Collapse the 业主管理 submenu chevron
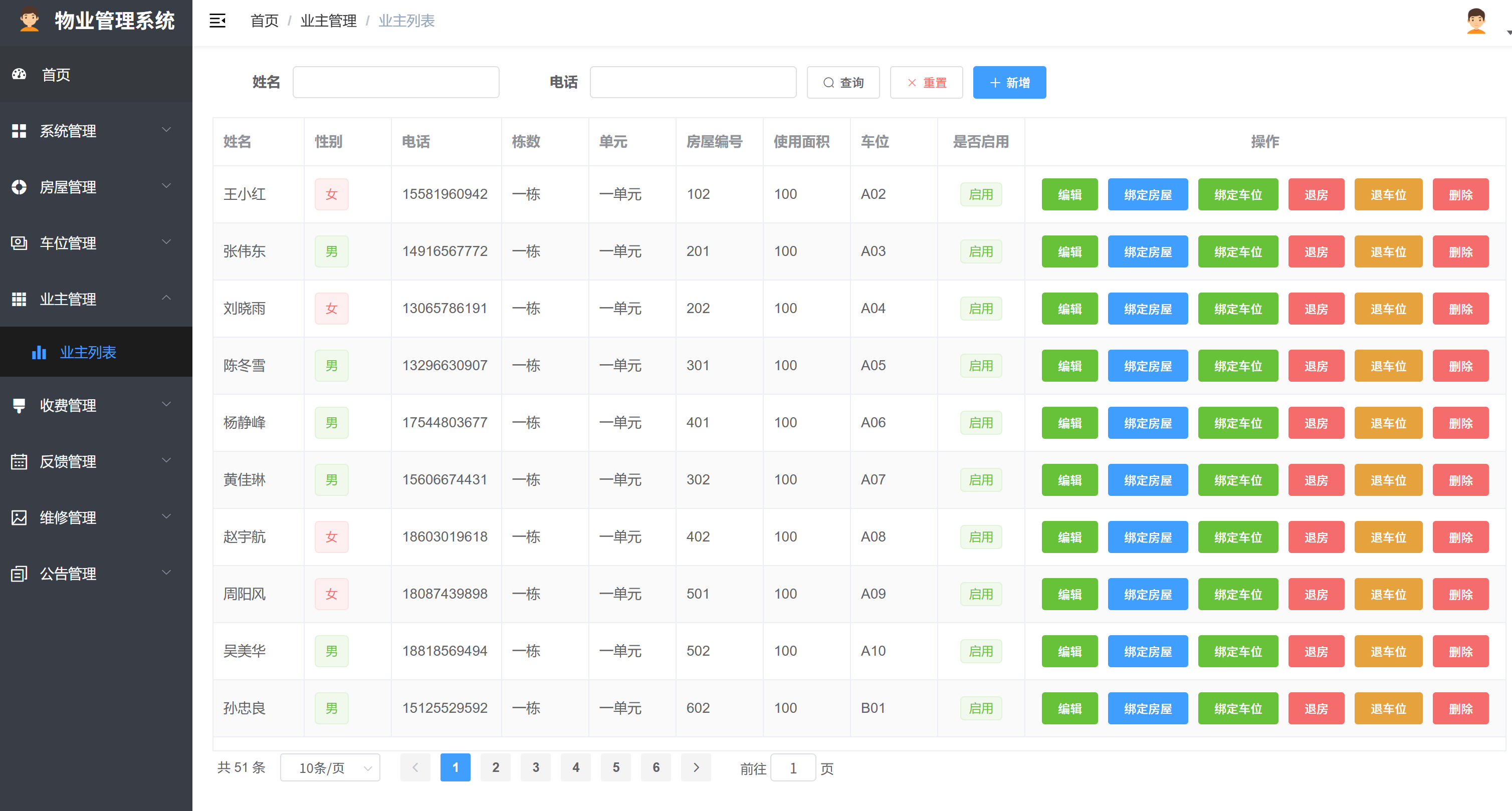Image resolution: width=1512 pixels, height=811 pixels. coord(167,298)
